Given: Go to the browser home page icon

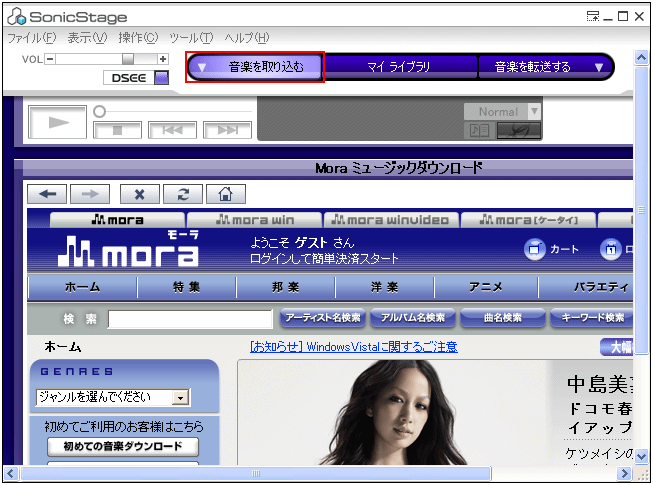Looking at the screenshot, I should point(226,194).
